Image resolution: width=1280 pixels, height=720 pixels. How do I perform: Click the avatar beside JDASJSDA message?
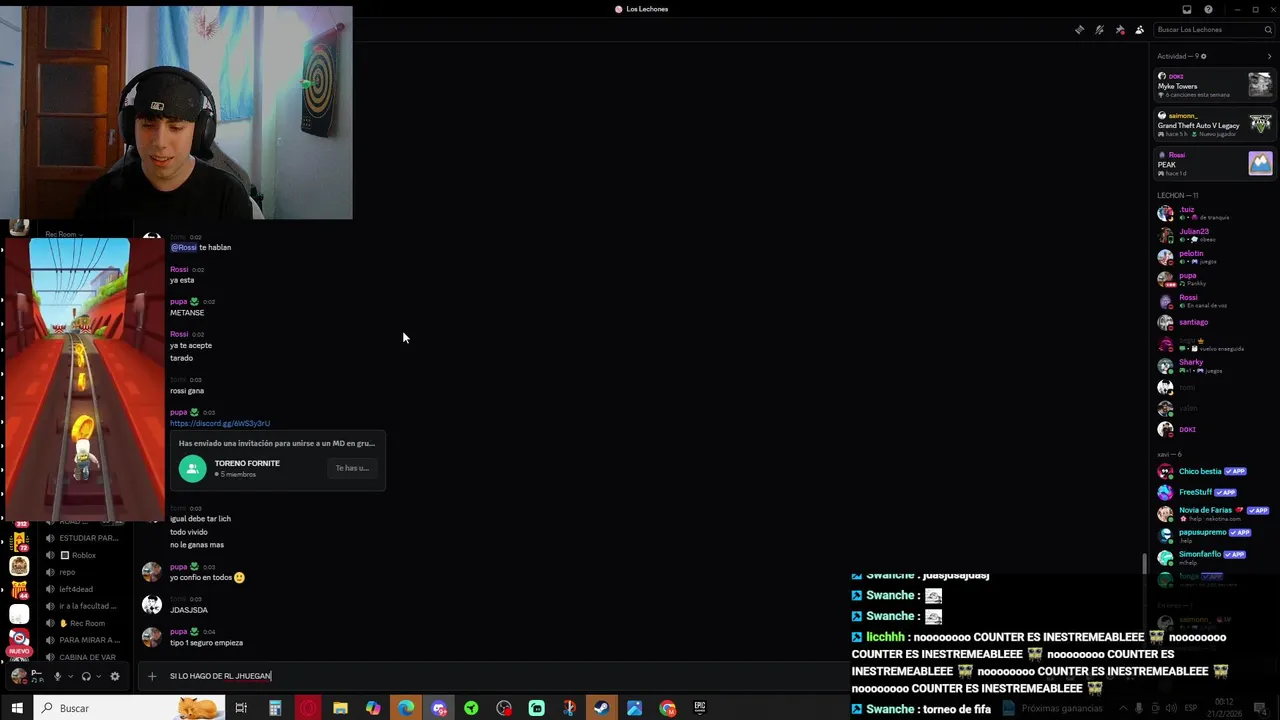coord(151,605)
